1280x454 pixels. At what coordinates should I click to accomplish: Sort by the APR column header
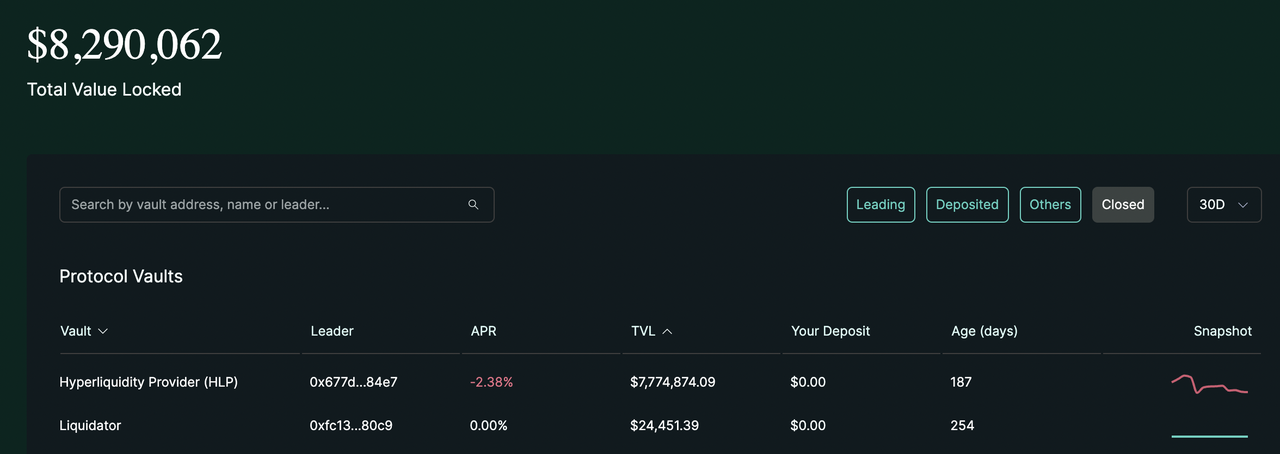point(484,331)
